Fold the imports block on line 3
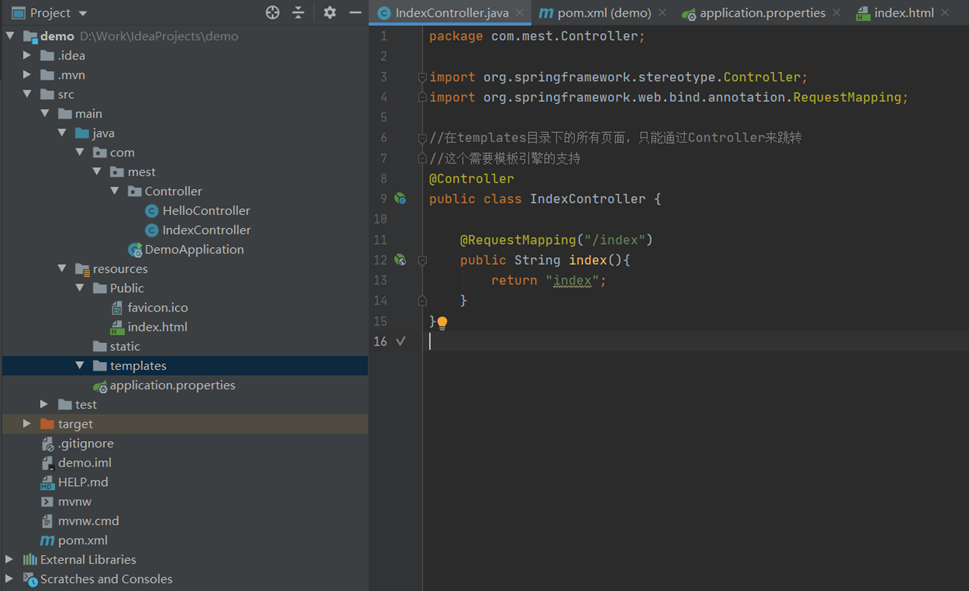 [422, 77]
